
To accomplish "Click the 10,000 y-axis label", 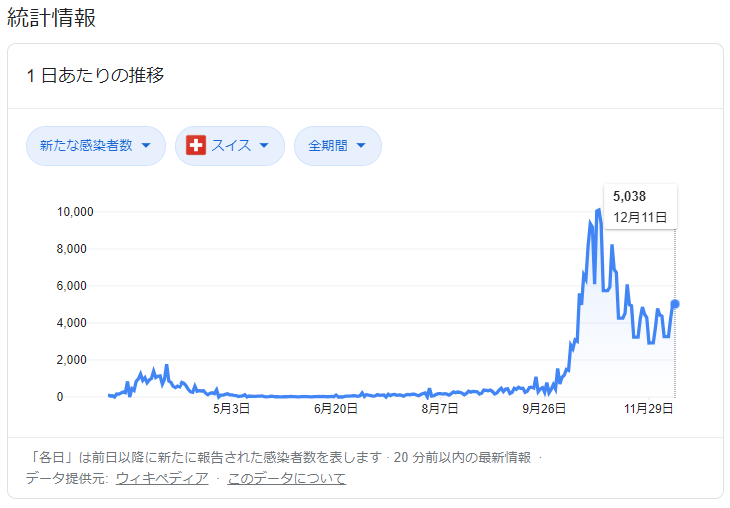I will (75, 212).
